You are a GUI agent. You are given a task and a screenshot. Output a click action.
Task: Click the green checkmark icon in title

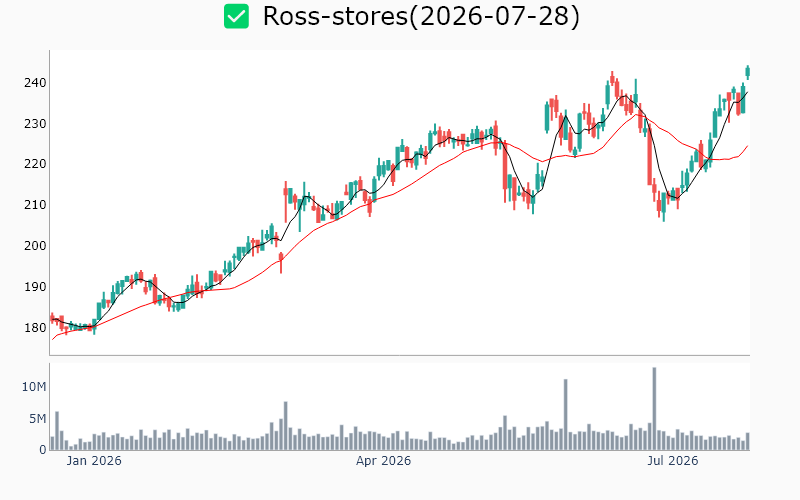click(x=236, y=16)
